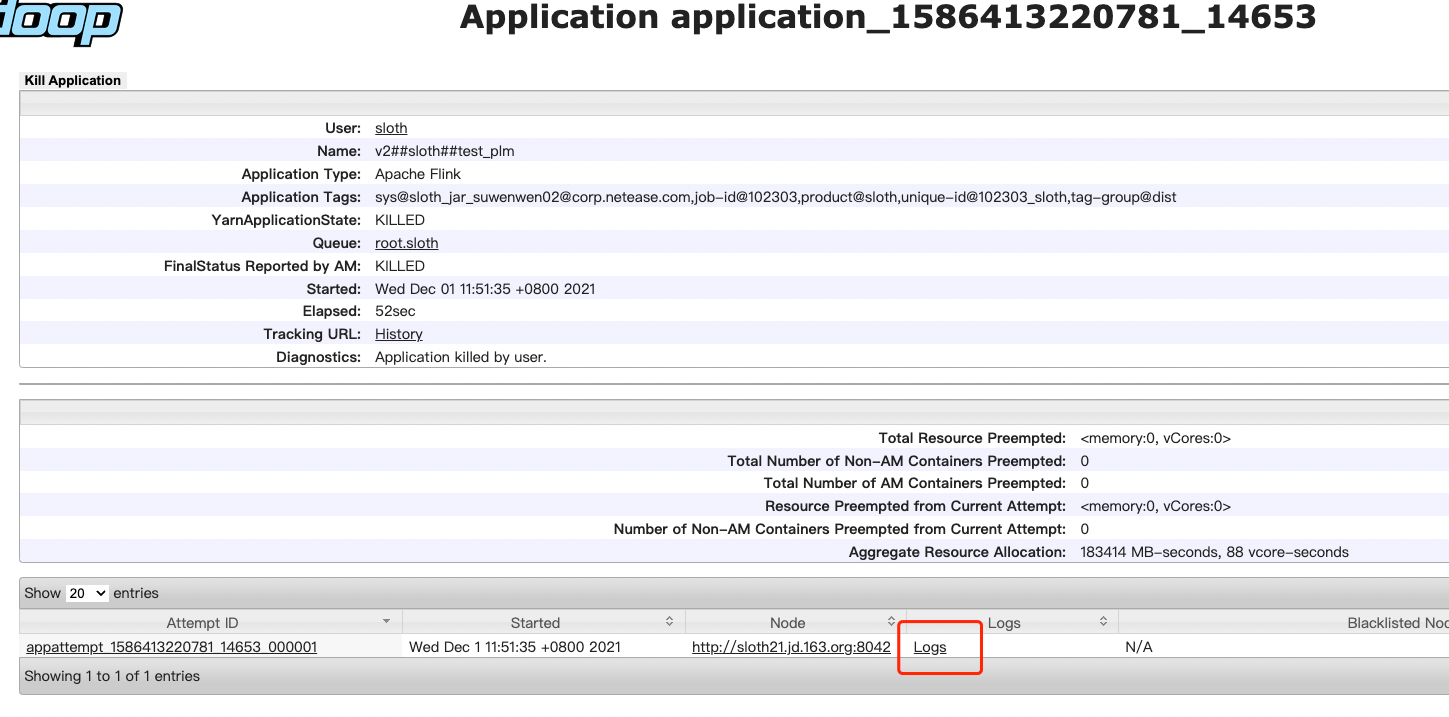1449x717 pixels.
Task: Click the Attempt ID descending sort arrow
Action: 387,622
